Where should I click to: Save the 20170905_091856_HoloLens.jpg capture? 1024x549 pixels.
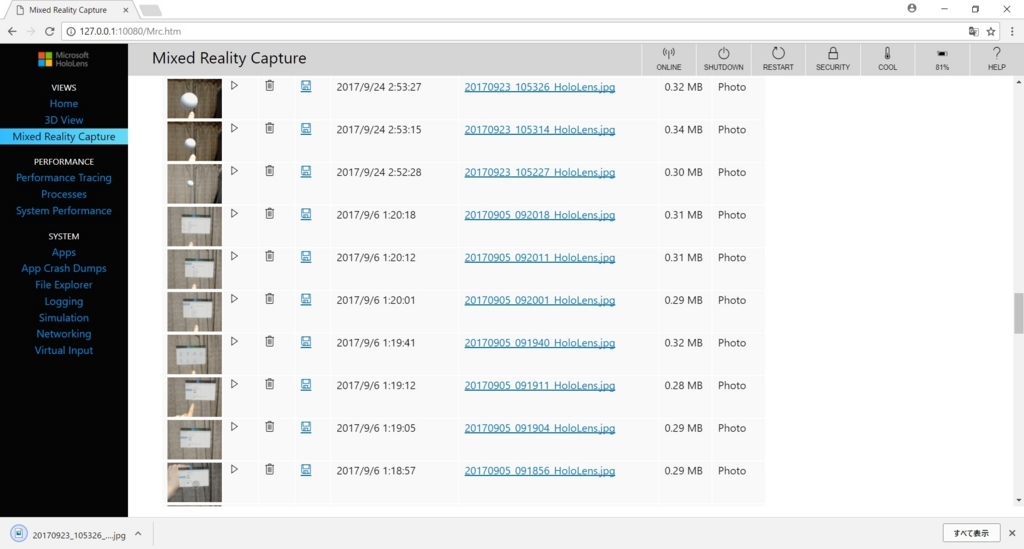tap(306, 469)
